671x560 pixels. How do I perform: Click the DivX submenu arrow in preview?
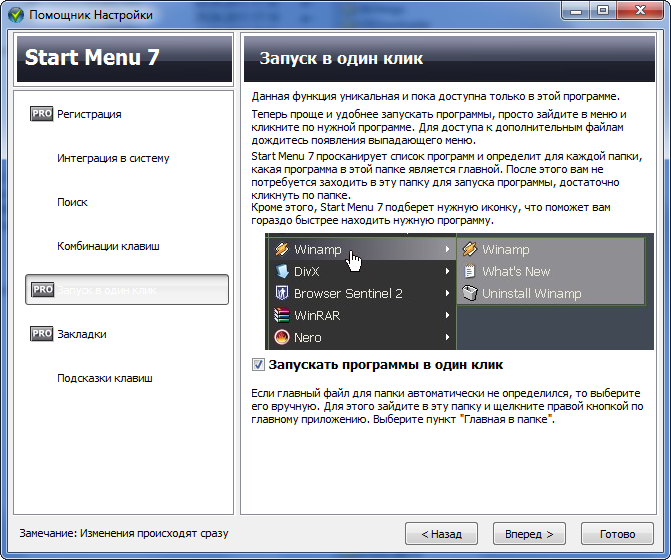pyautogui.click(x=447, y=271)
